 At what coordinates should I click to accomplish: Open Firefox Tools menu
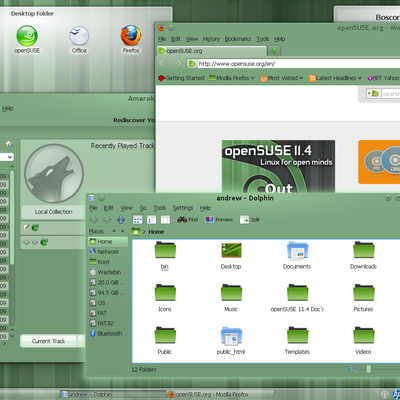click(263, 39)
